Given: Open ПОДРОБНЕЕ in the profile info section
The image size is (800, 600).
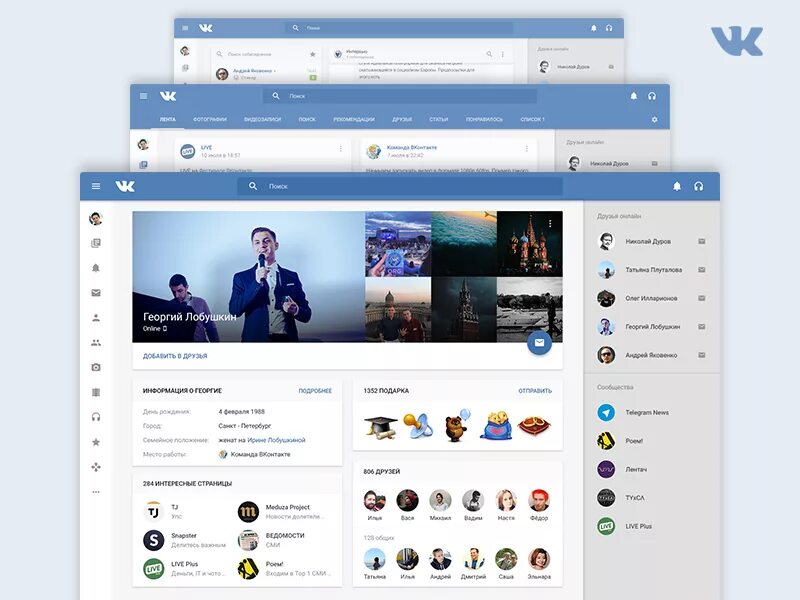Looking at the screenshot, I should pos(314,388).
